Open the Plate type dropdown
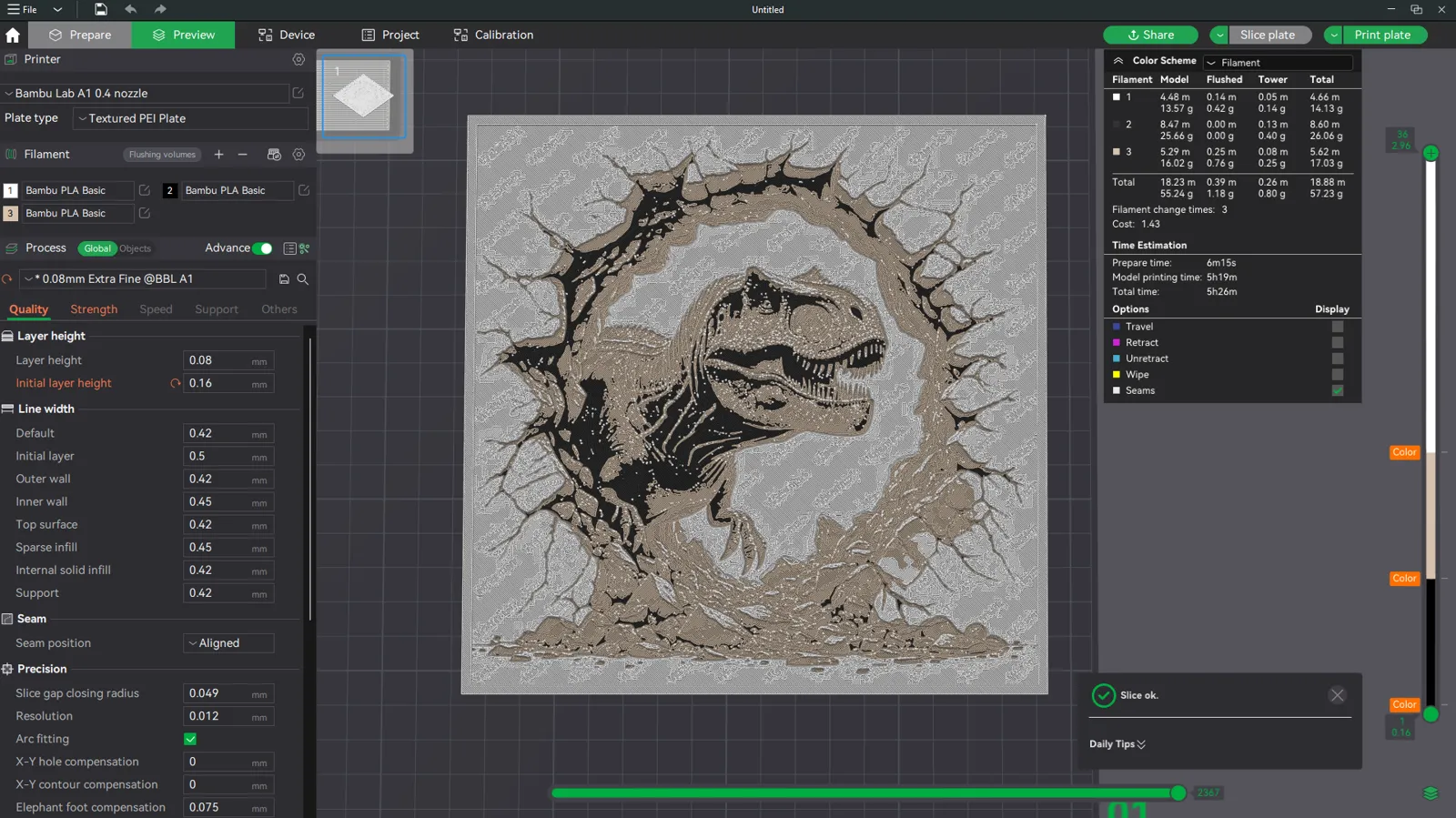 coord(191,118)
